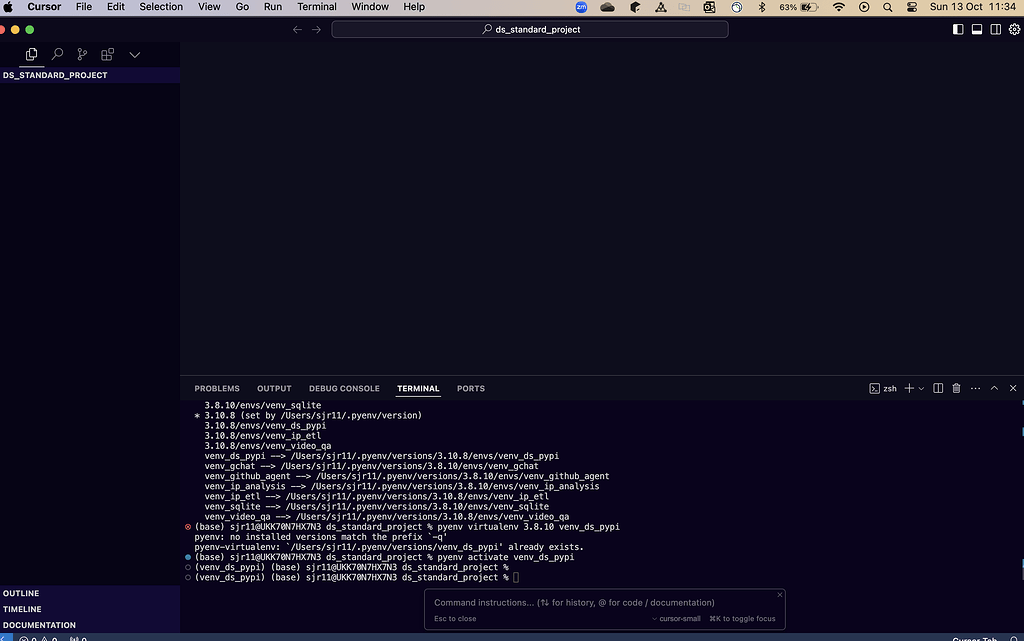1024x641 pixels.
Task: Open the Explorer view in the activity bar
Action: click(x=31, y=55)
